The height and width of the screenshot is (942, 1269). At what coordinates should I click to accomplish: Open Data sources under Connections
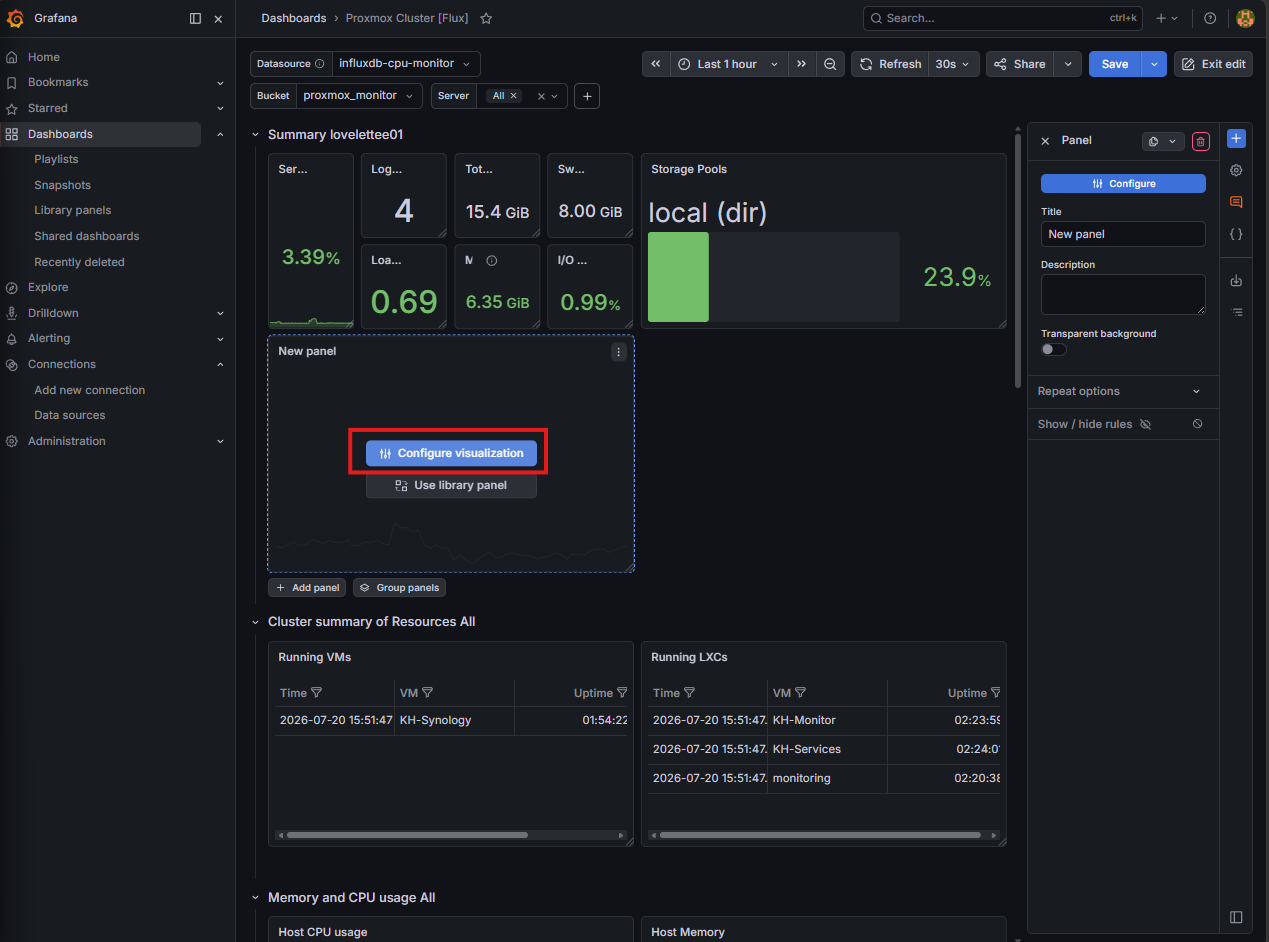pos(70,415)
